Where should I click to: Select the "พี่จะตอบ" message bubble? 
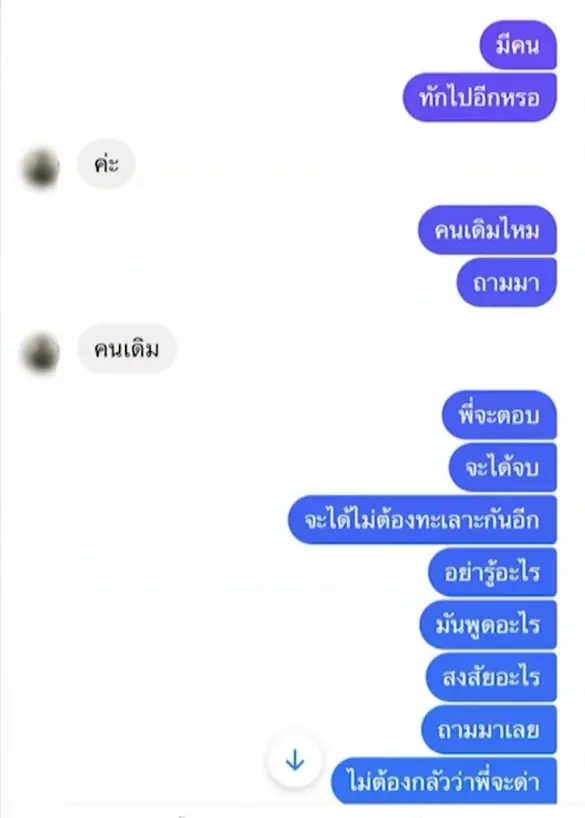coord(499,415)
